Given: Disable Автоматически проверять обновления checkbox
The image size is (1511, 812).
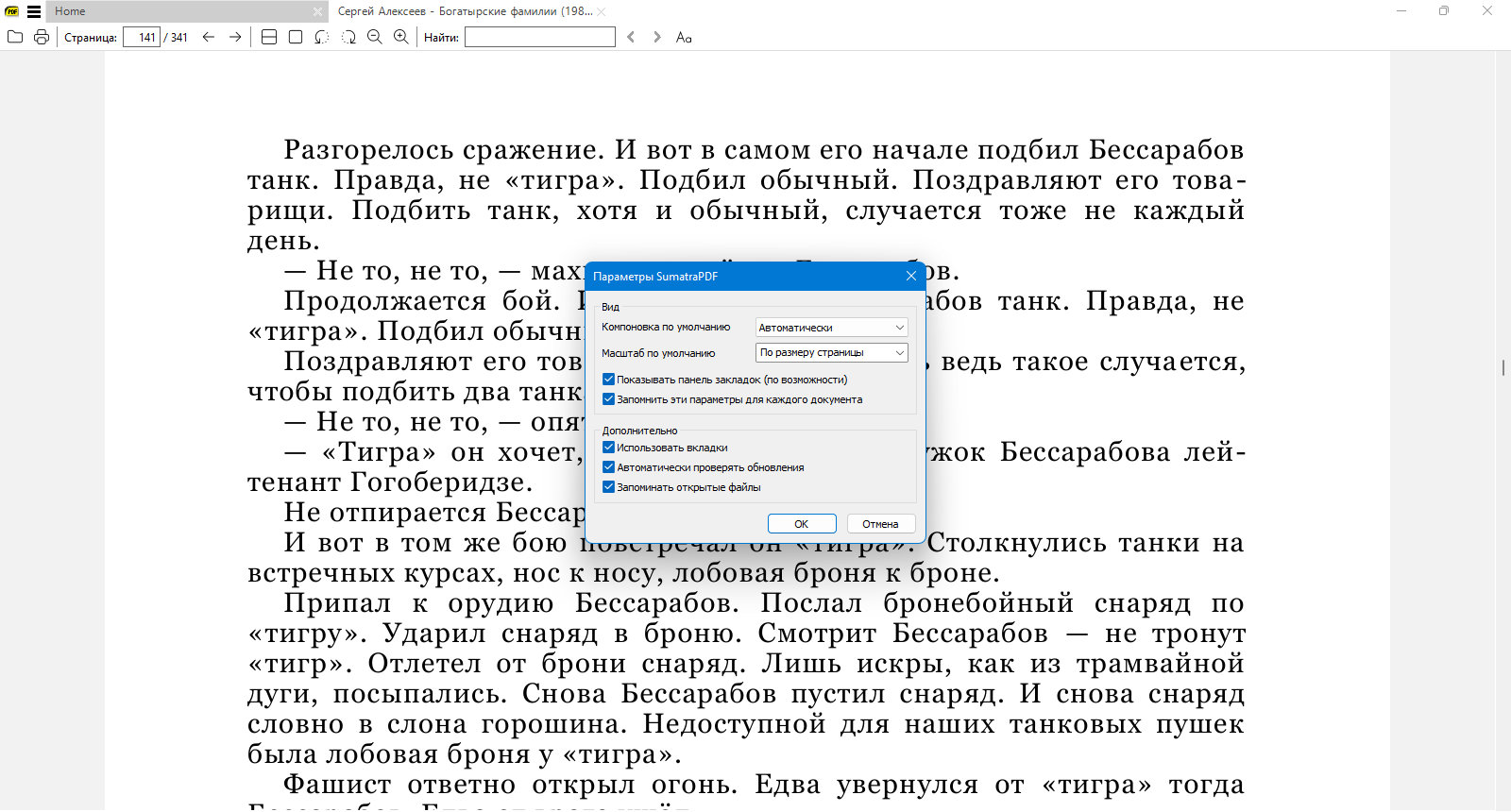Looking at the screenshot, I should [x=608, y=467].
